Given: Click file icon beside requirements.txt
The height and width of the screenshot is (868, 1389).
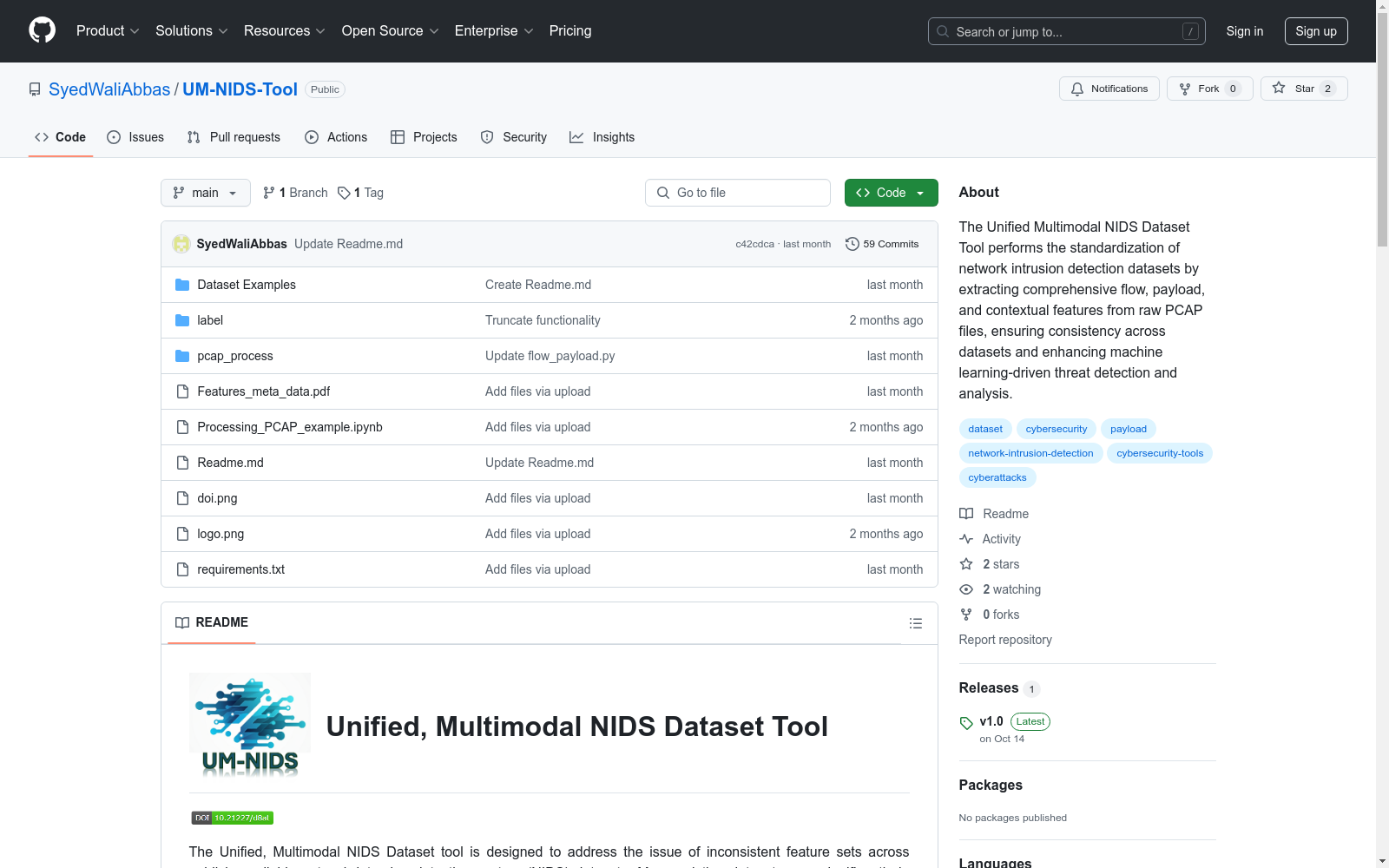Looking at the screenshot, I should 182,569.
